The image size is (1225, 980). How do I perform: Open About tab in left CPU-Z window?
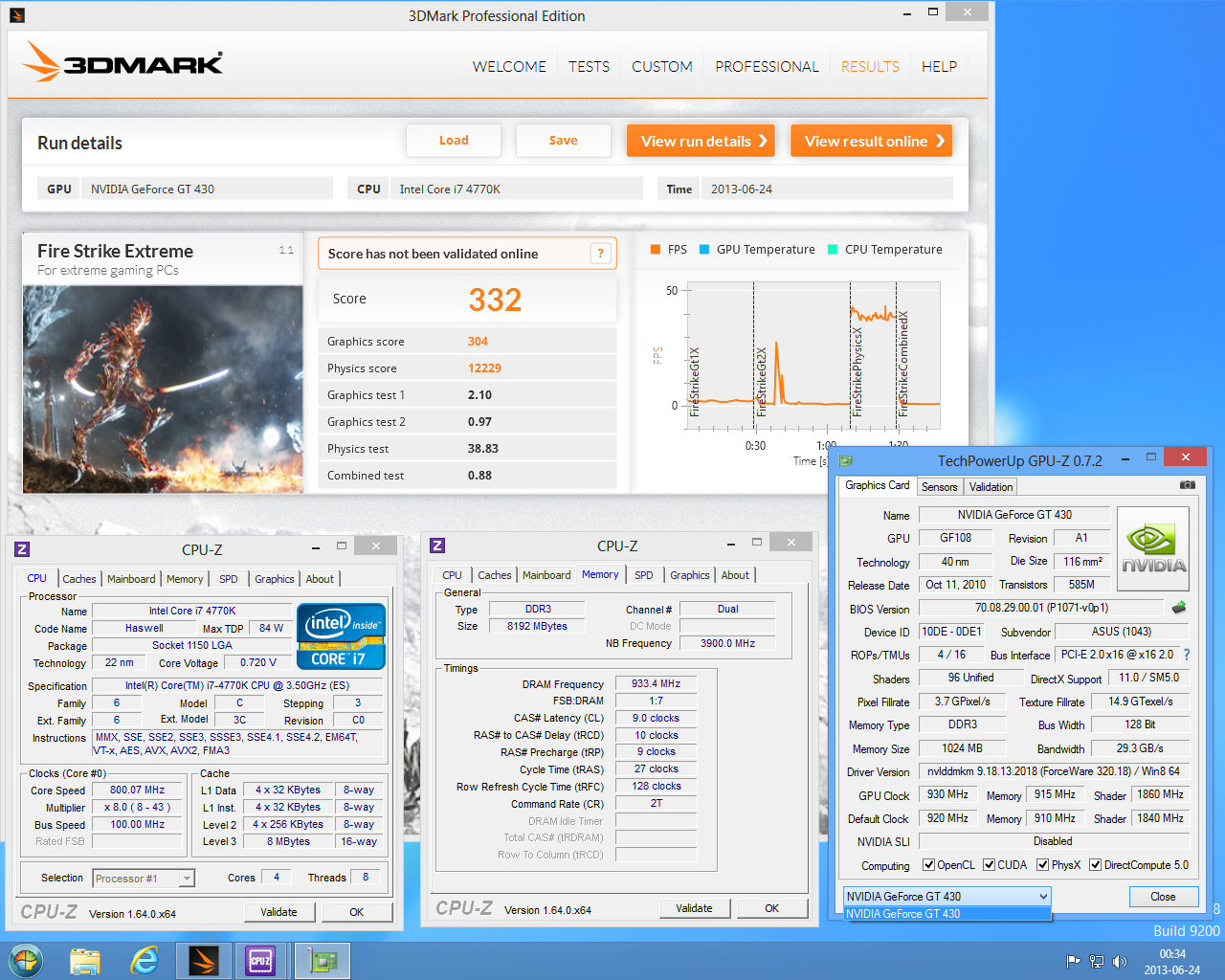320,579
